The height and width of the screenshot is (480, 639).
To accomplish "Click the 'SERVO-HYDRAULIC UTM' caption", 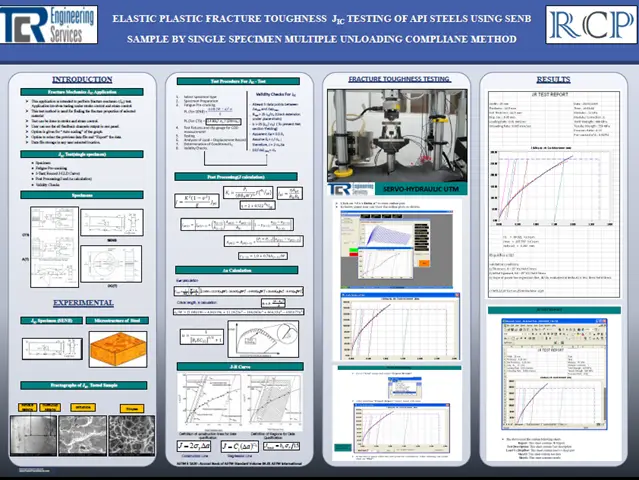I will (x=421, y=189).
